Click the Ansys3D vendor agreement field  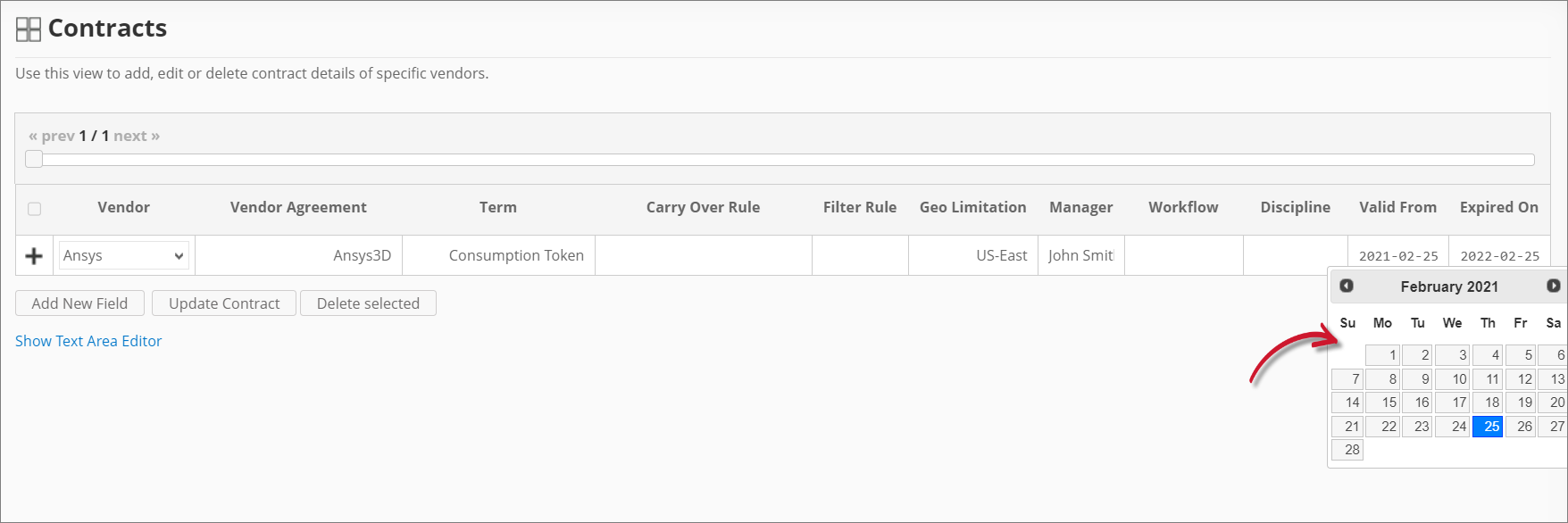tap(298, 256)
